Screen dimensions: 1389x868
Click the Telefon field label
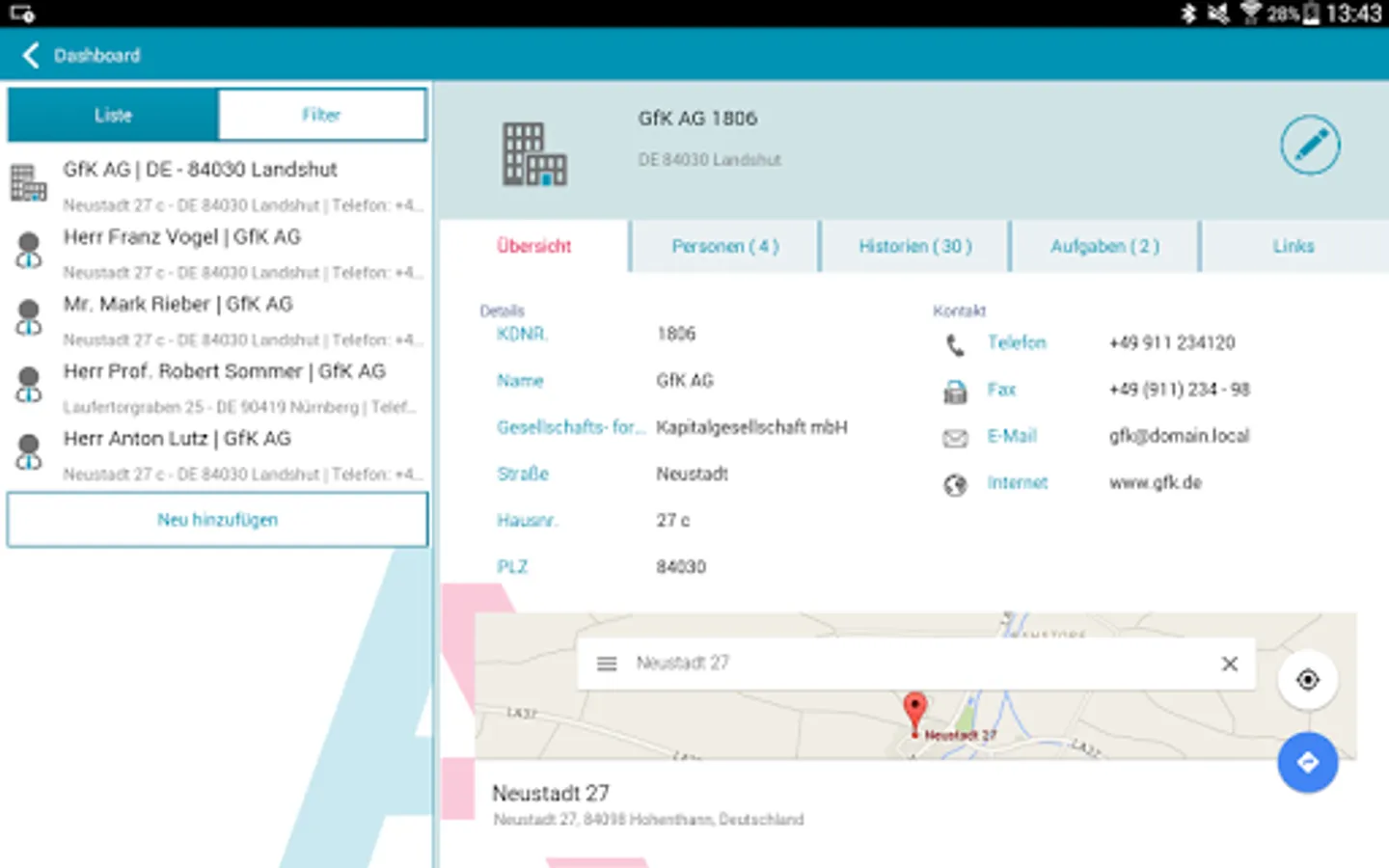(x=1017, y=343)
